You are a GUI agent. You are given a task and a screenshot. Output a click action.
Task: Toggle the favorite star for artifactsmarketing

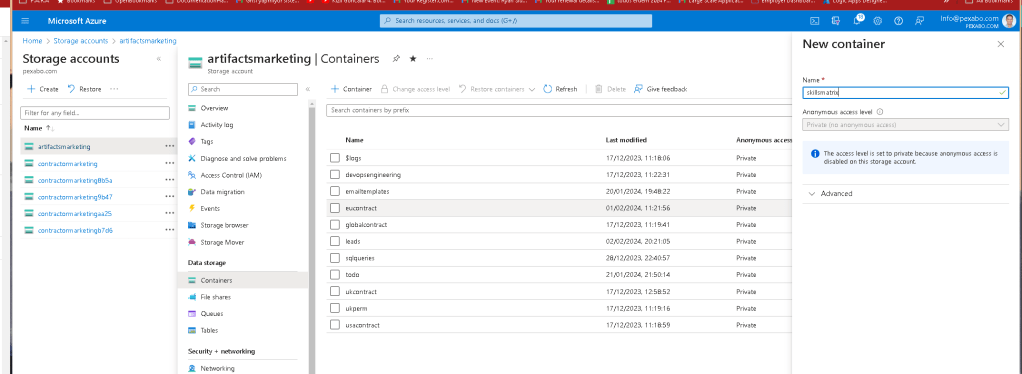(x=413, y=59)
